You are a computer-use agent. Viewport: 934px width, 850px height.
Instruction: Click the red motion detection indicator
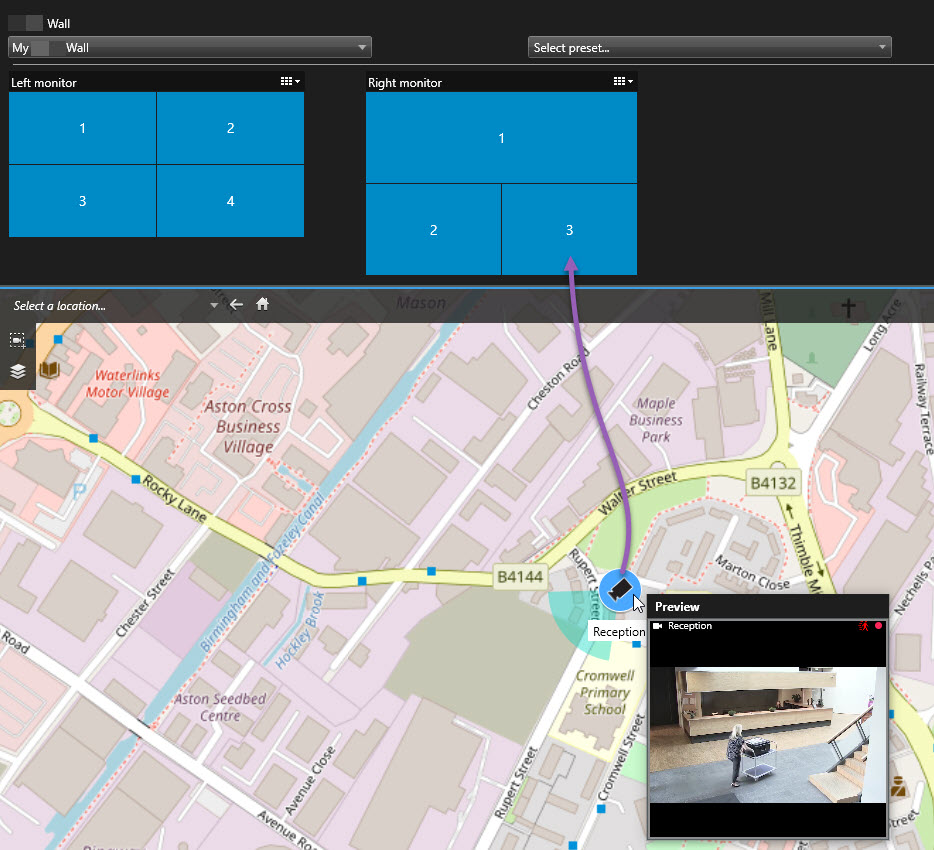(864, 626)
